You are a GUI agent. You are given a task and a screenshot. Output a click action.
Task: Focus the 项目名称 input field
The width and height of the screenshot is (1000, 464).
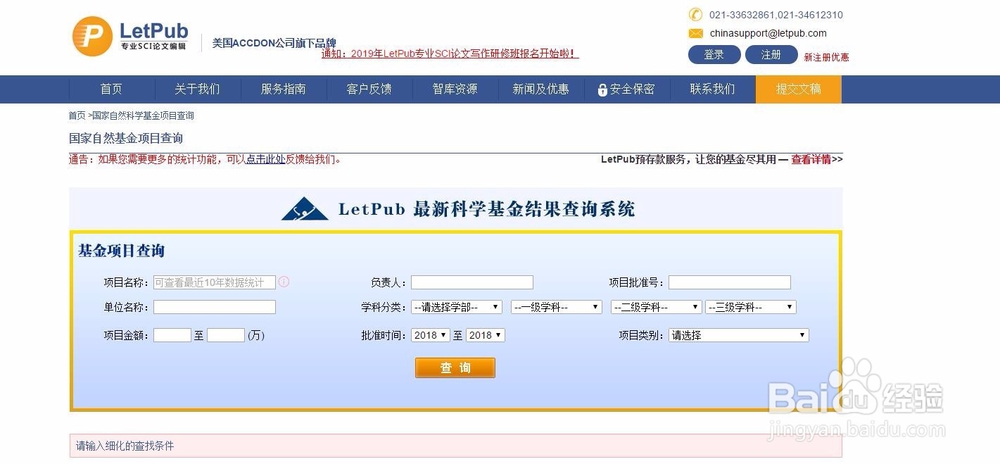[x=214, y=282]
